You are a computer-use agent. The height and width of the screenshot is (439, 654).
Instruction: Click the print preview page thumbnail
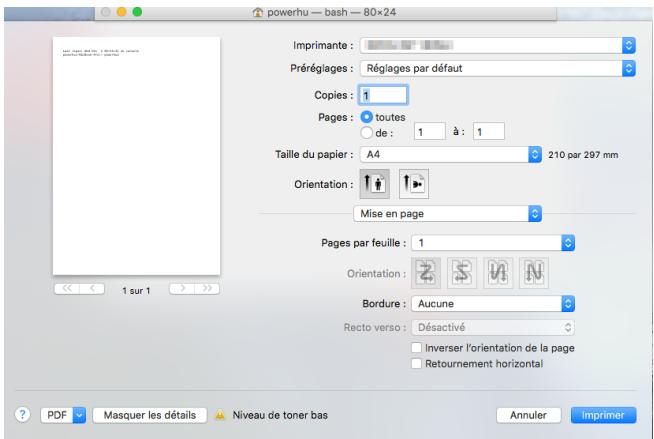(x=136, y=156)
